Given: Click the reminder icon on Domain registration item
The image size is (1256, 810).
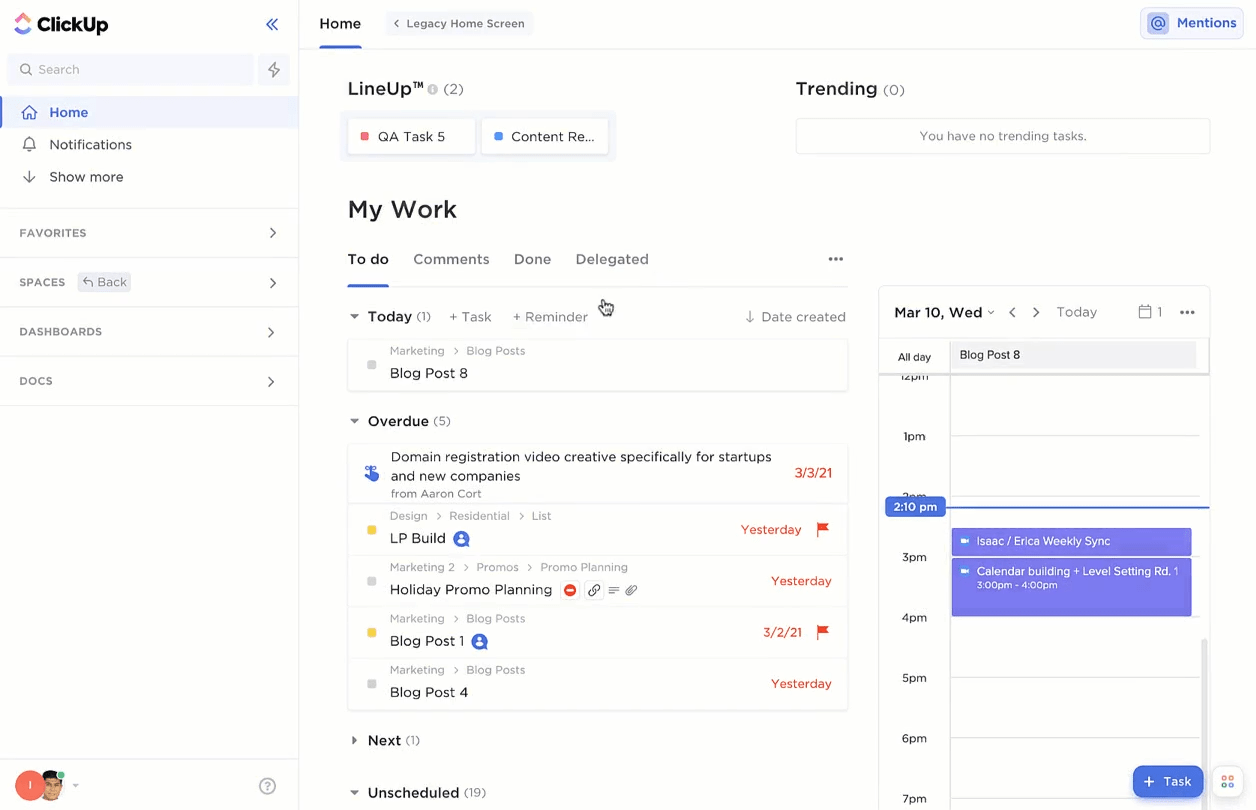Looking at the screenshot, I should 371,473.
